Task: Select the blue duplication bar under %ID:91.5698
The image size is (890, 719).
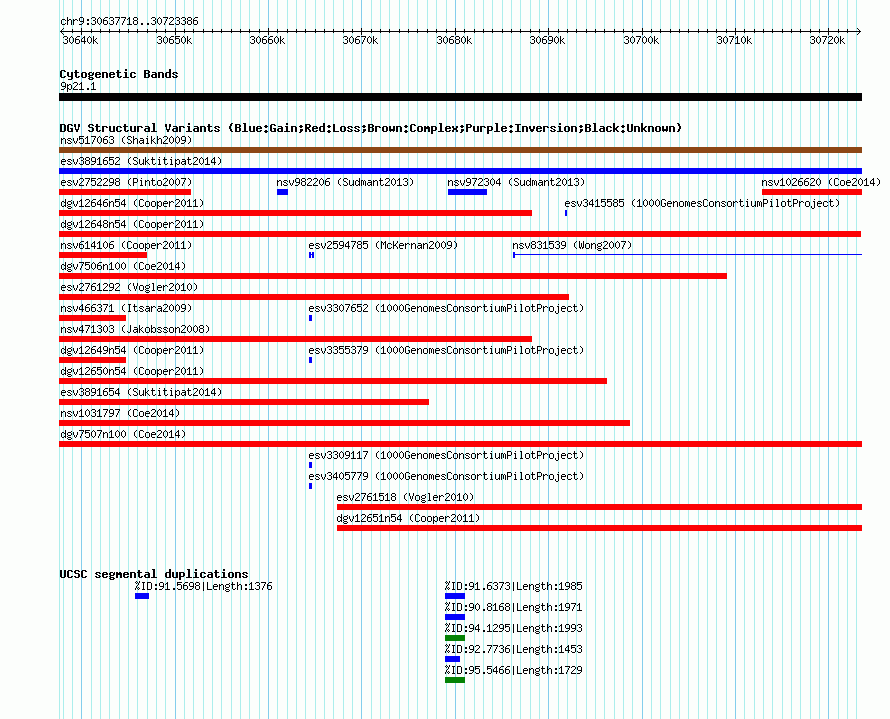Action: coord(142,596)
